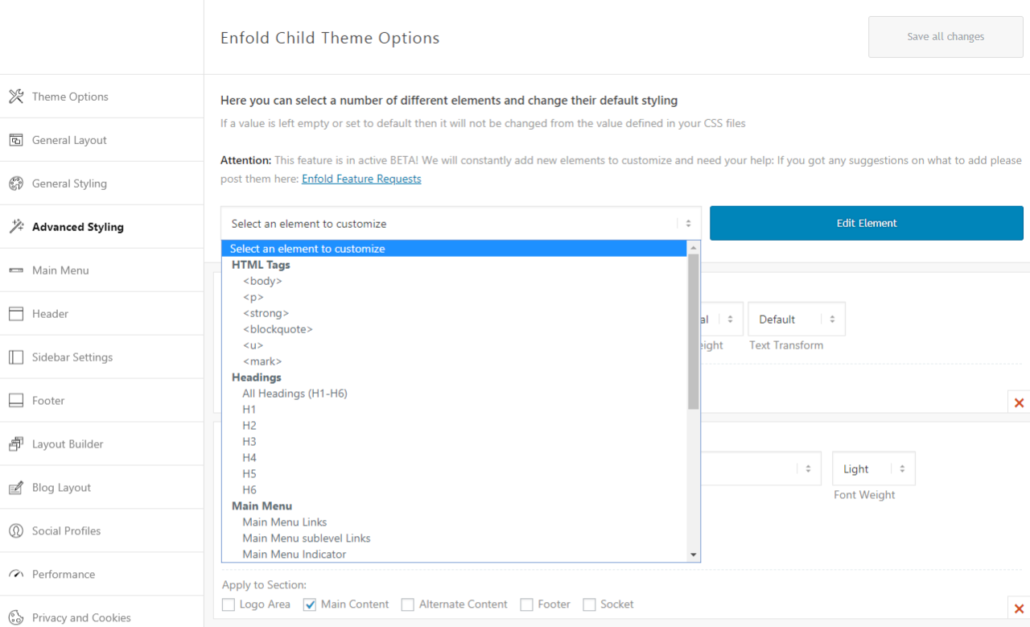Click the Performance gauge icon
This screenshot has height=627, width=1030.
[16, 575]
